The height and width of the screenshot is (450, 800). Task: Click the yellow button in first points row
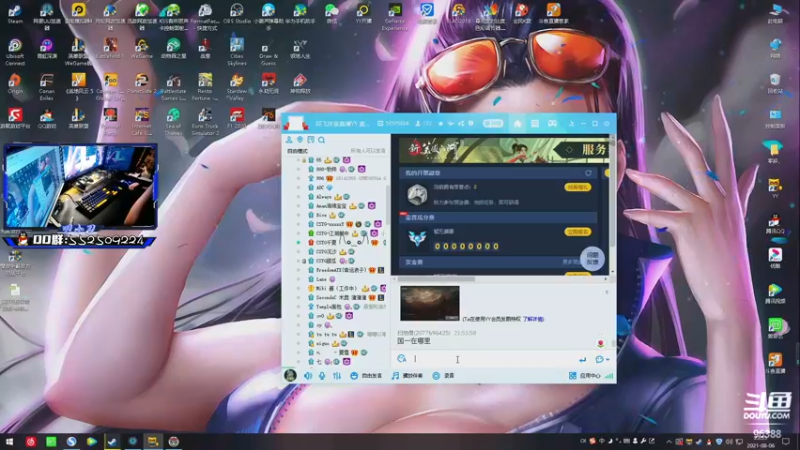(578, 187)
